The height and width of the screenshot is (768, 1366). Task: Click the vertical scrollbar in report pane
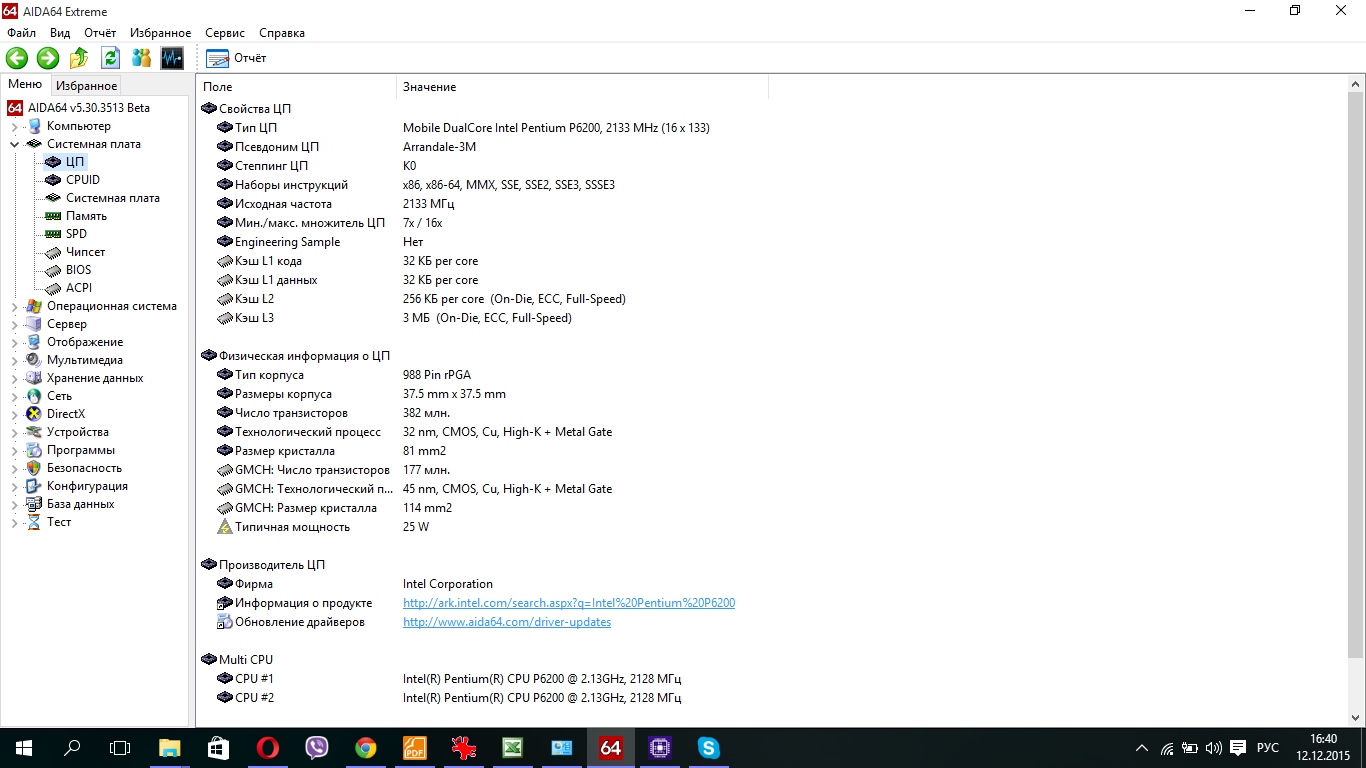point(1355,400)
